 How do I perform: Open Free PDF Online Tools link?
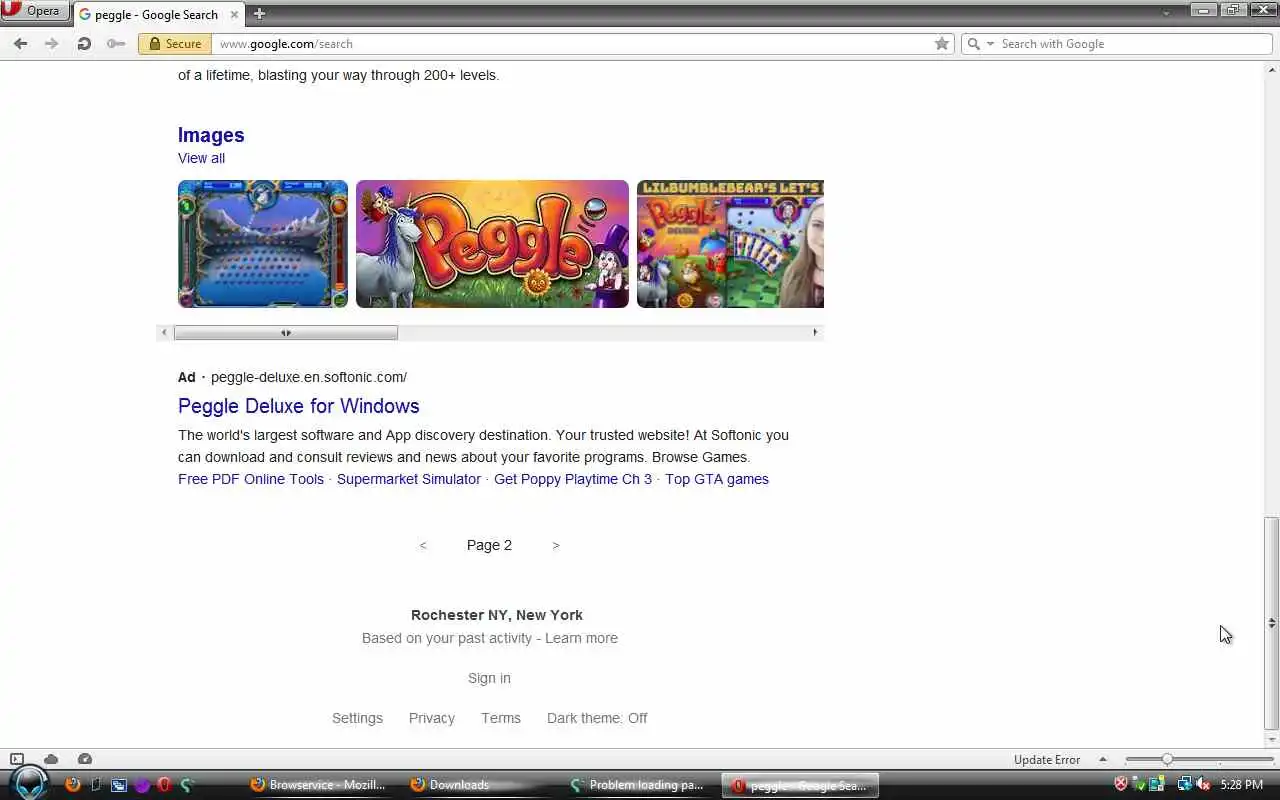[251, 479]
